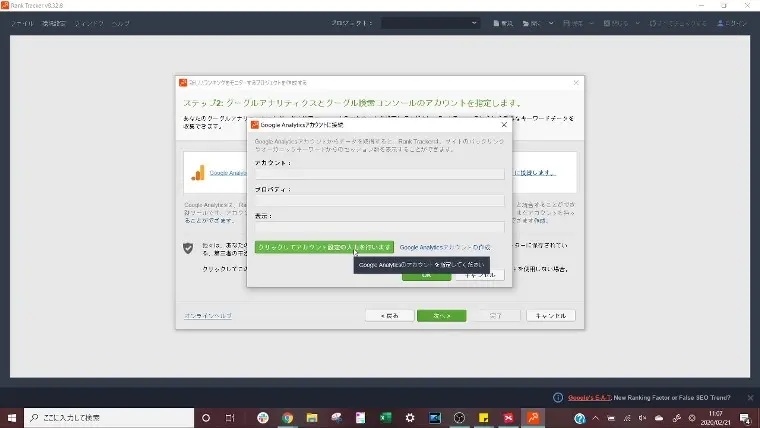Click the New project toolbar icon
Viewport: 760px width, 428px height.
point(504,23)
